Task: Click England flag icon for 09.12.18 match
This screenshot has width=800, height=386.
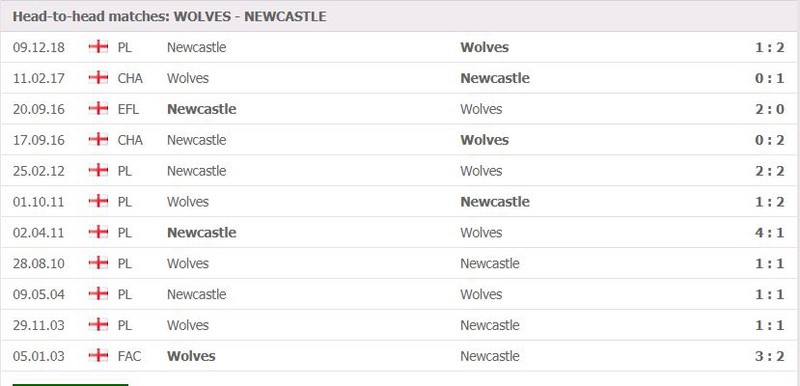Action: coord(98,47)
